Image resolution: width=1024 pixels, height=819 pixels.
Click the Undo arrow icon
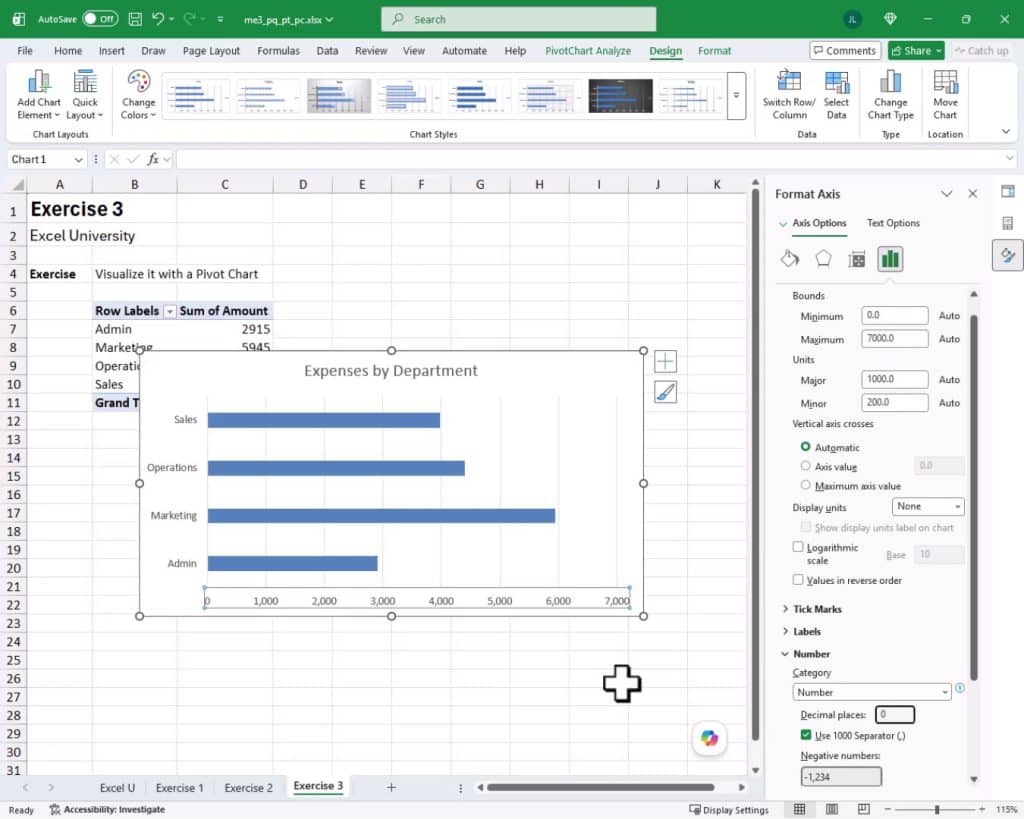158,19
